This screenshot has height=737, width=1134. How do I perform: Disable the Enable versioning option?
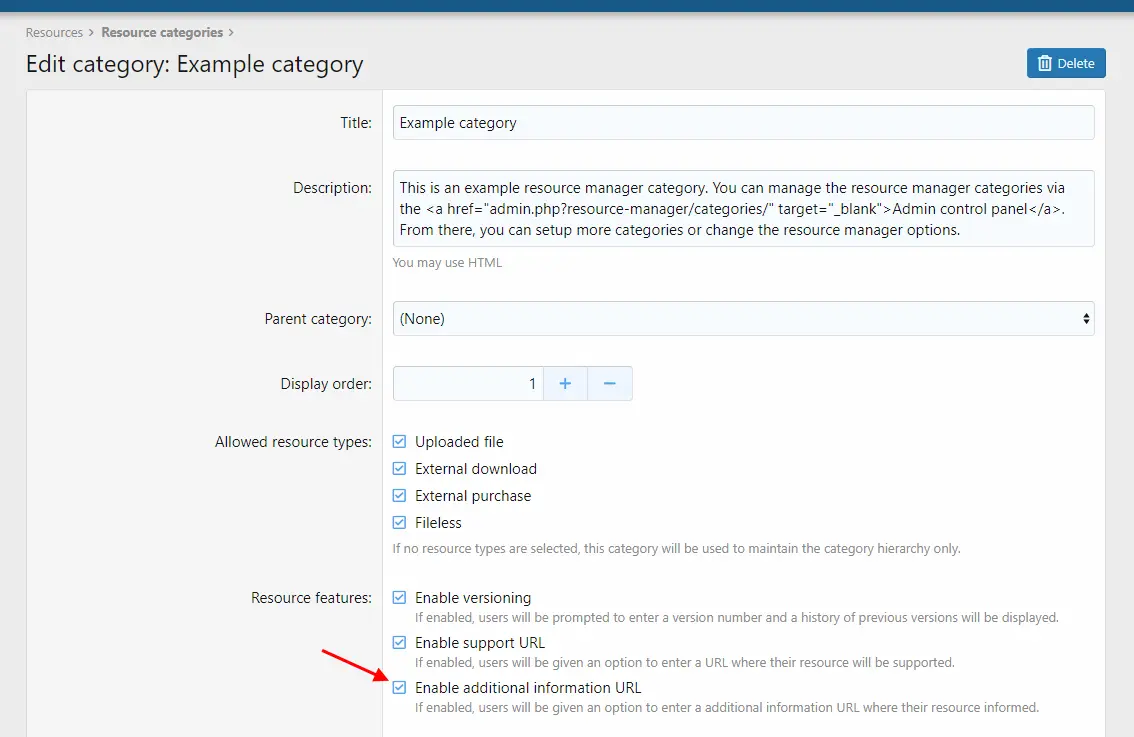point(399,597)
